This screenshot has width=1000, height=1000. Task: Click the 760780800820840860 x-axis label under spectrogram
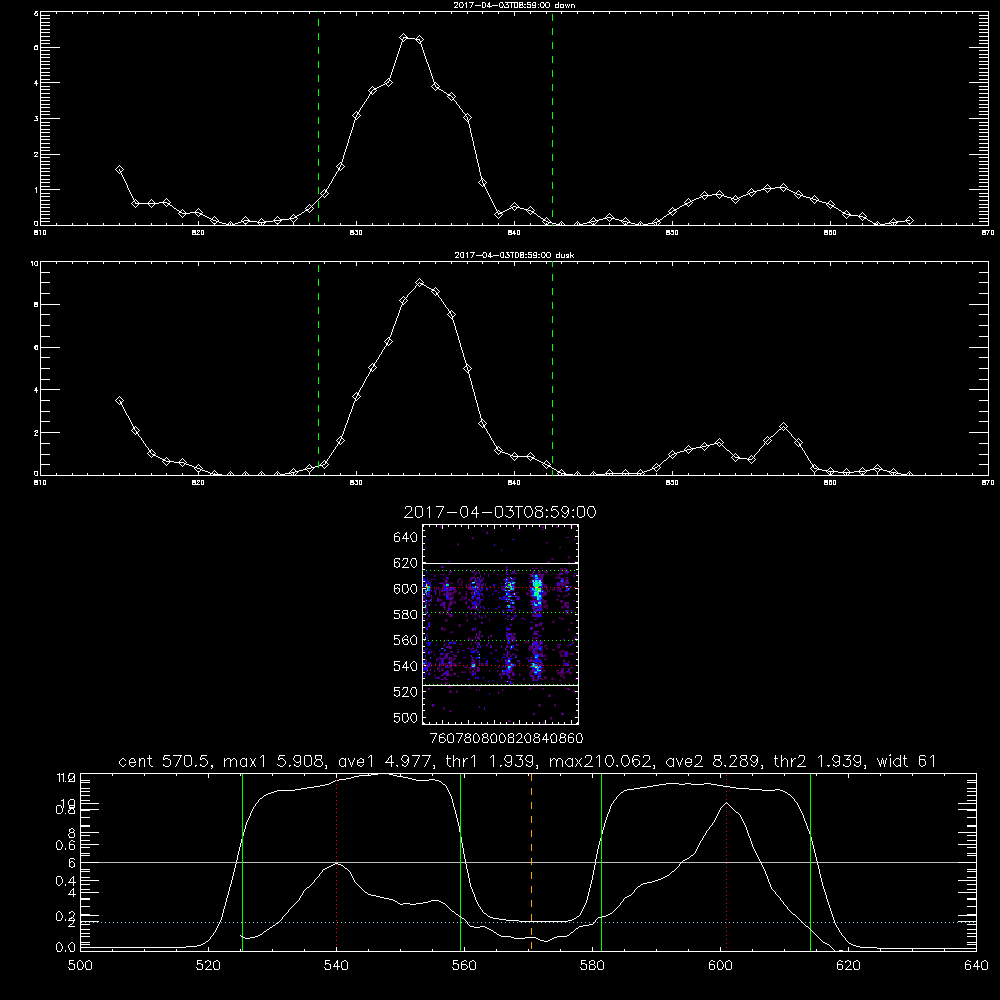tap(506, 739)
